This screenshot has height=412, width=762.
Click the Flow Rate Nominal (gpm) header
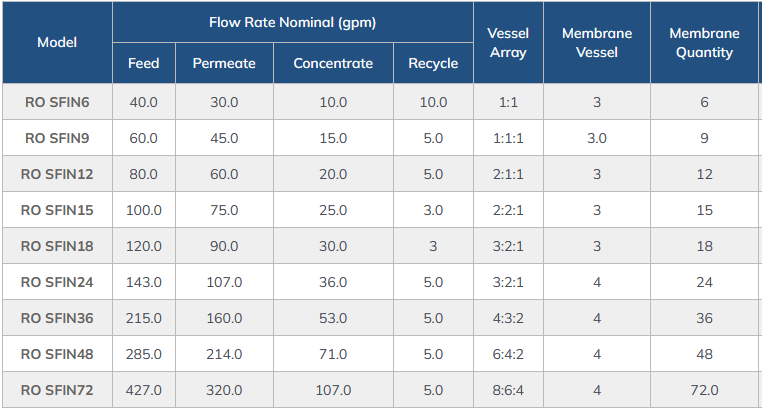(x=292, y=22)
